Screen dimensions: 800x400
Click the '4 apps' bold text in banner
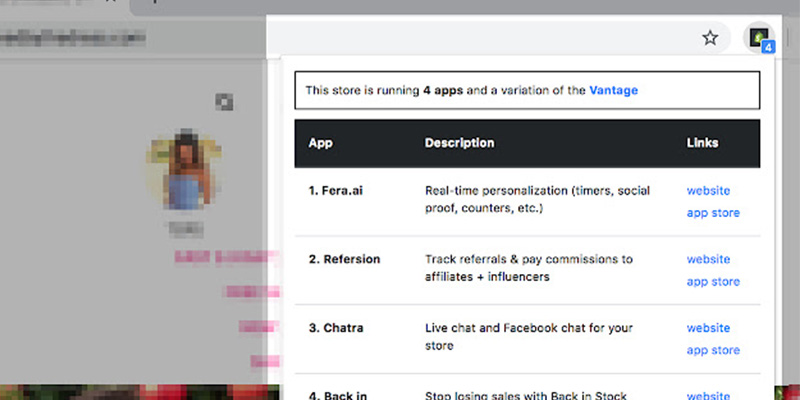pyautogui.click(x=443, y=90)
